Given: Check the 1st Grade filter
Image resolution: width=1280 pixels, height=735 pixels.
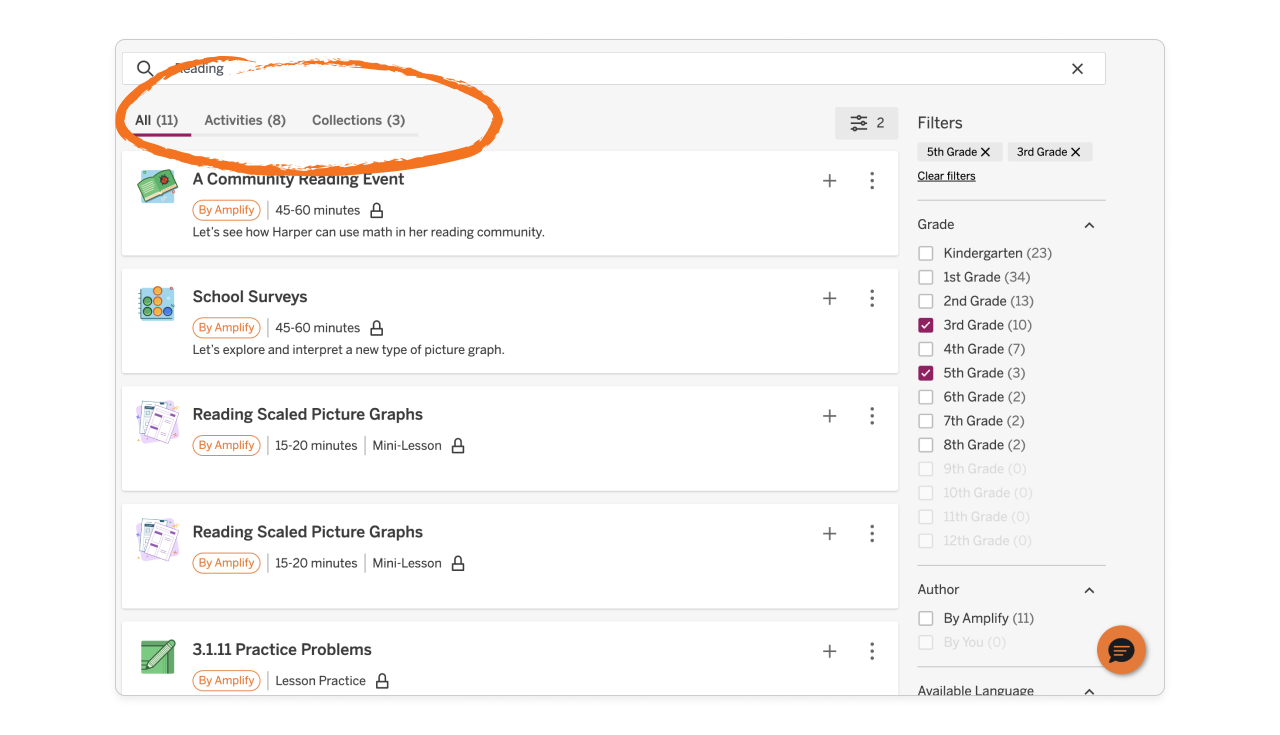Looking at the screenshot, I should 926,277.
